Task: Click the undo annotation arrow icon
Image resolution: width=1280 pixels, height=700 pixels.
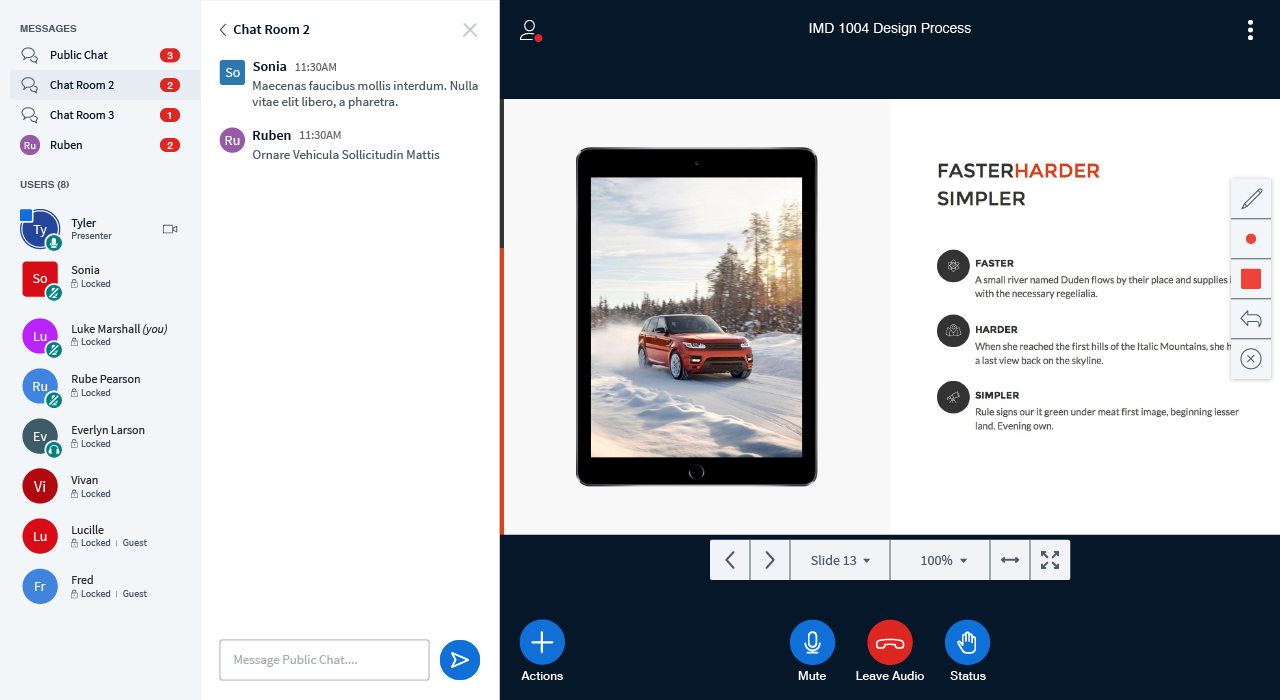Action: (x=1251, y=319)
